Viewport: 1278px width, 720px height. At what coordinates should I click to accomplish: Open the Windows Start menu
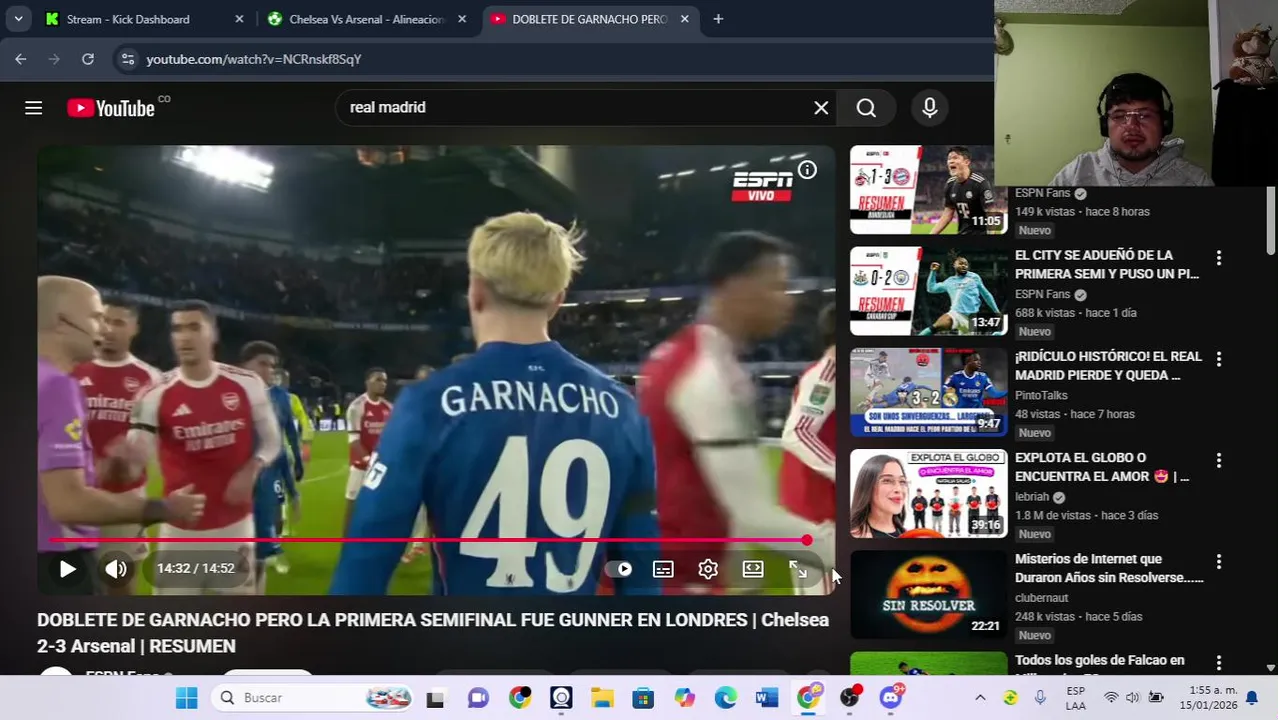coord(186,698)
